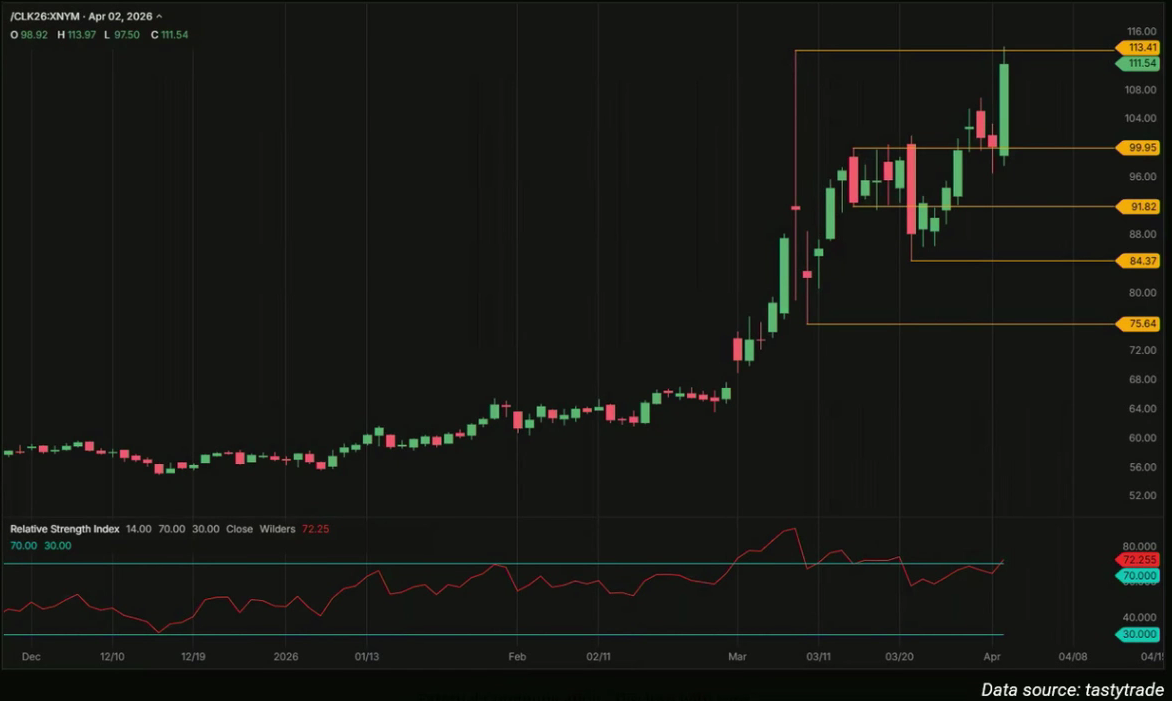Click the 104.00 price axis label
Image resolution: width=1172 pixels, height=701 pixels.
pyautogui.click(x=1141, y=118)
